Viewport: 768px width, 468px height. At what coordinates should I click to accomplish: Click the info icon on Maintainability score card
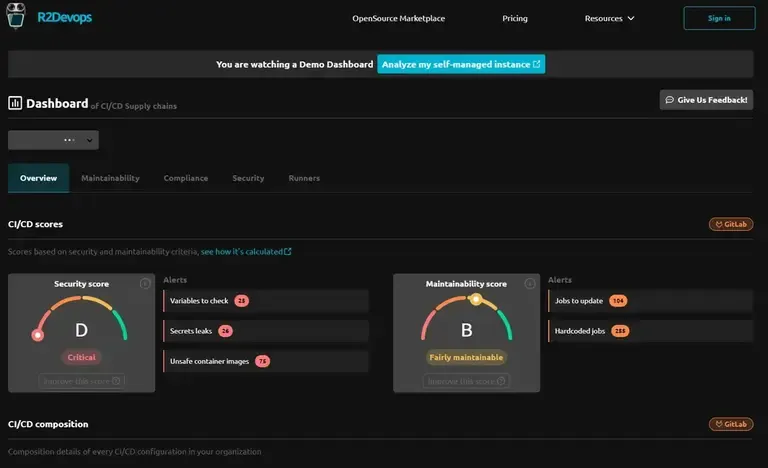coord(530,284)
